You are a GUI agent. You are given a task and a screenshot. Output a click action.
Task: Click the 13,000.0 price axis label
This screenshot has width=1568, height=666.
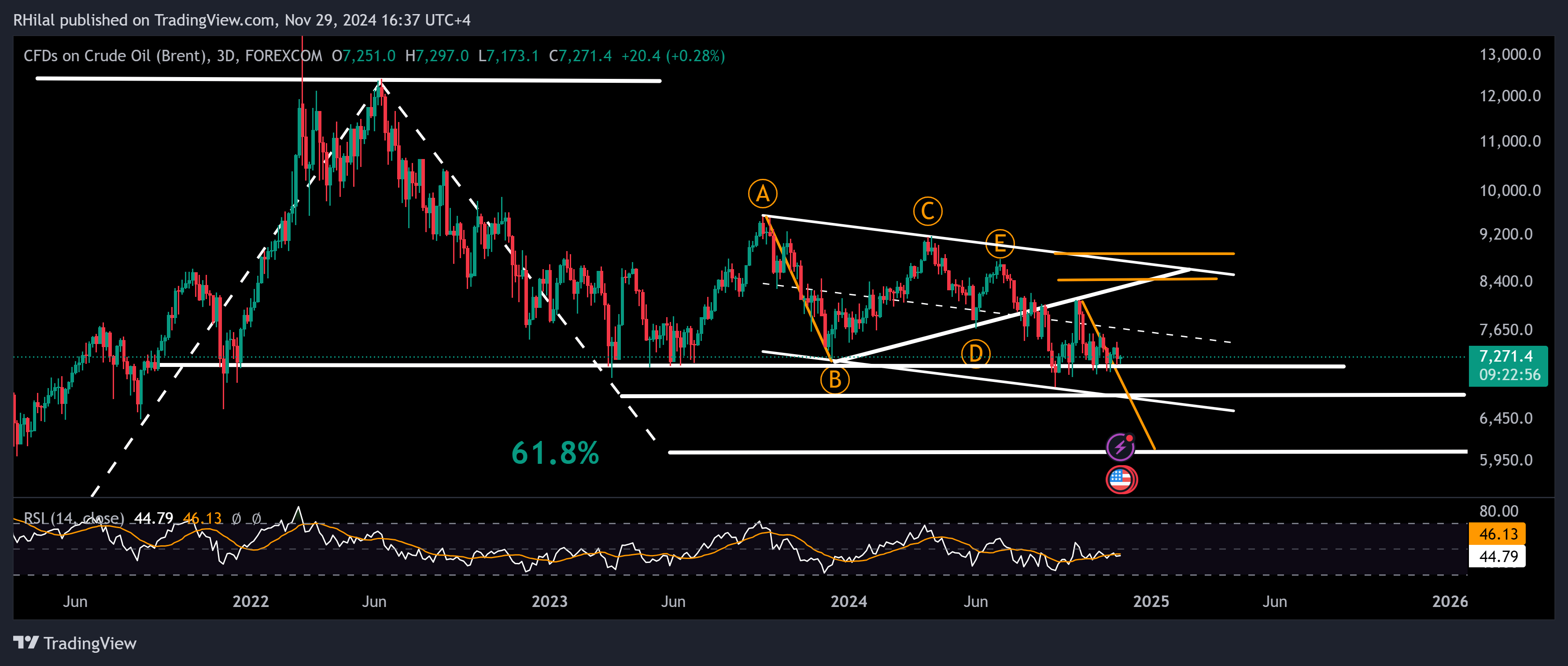click(1510, 55)
